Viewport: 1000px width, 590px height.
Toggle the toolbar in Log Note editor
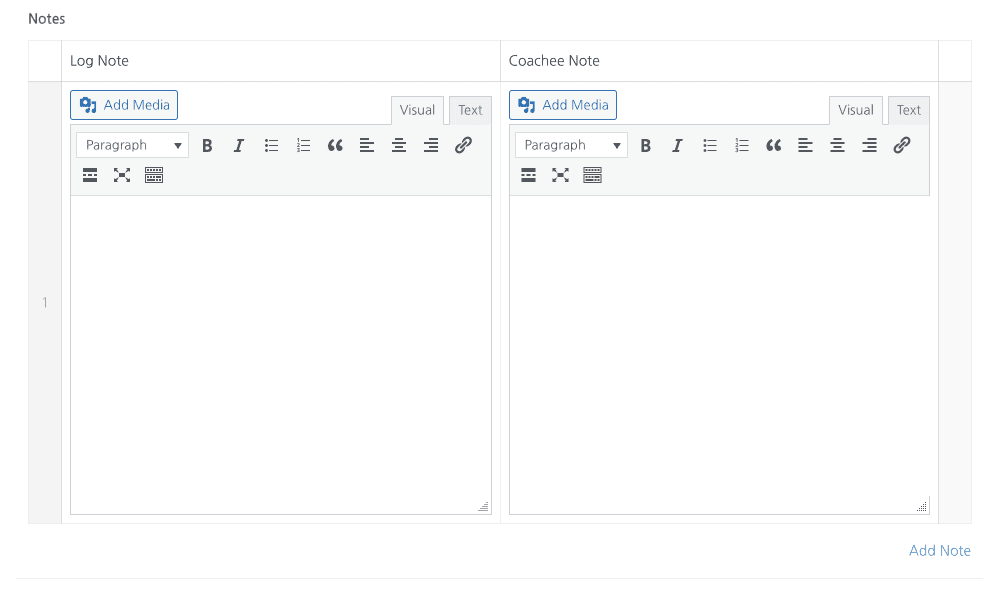(154, 175)
